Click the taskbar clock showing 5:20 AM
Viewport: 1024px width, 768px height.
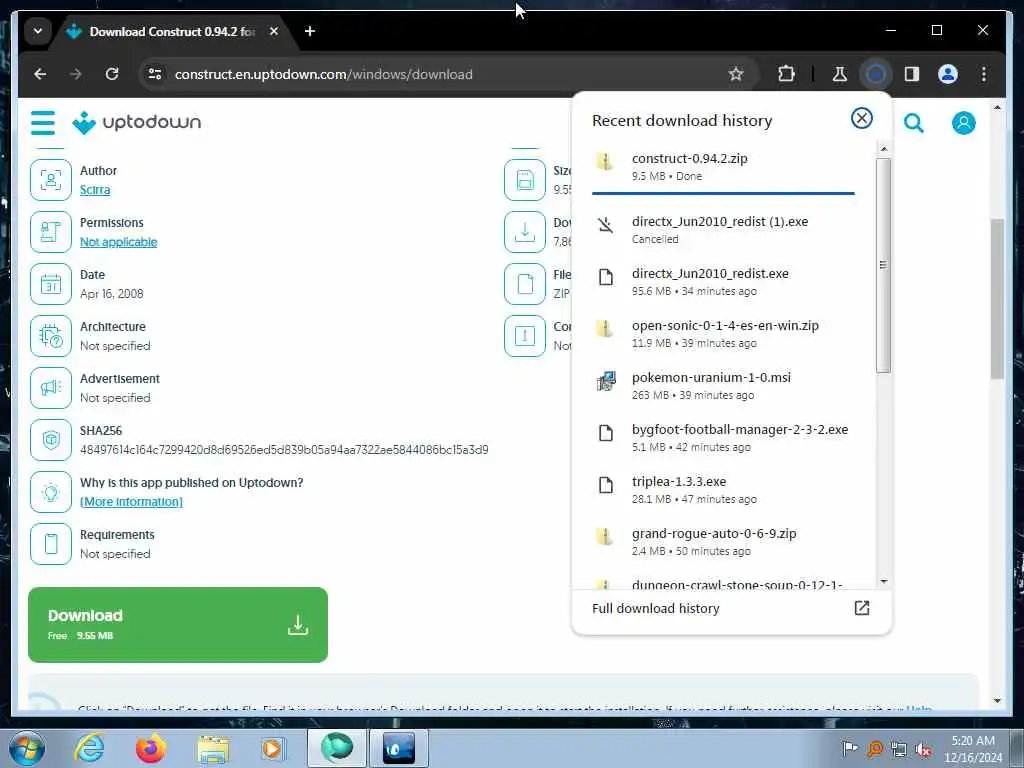tap(972, 749)
